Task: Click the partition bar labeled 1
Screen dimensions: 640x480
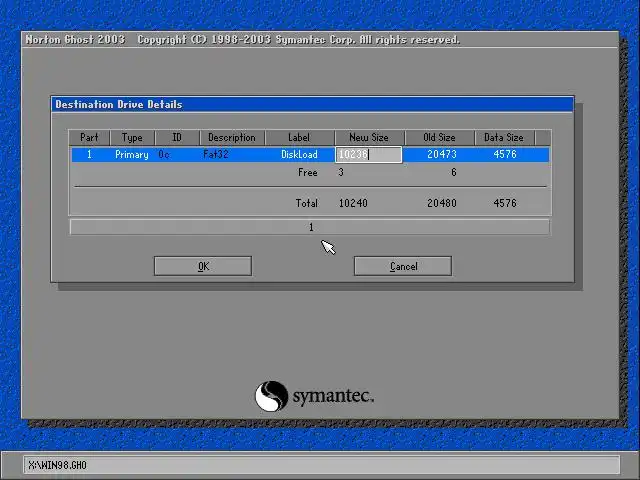Action: pos(310,227)
